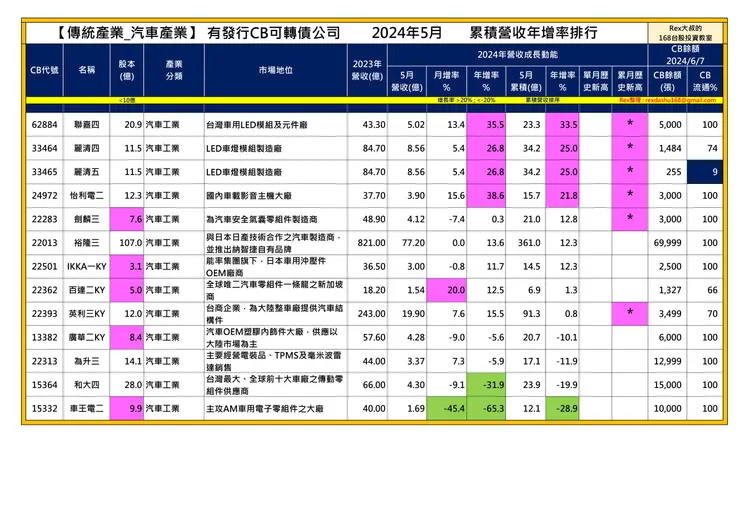
Task: Click CB code 22393
Action: pyautogui.click(x=44, y=313)
